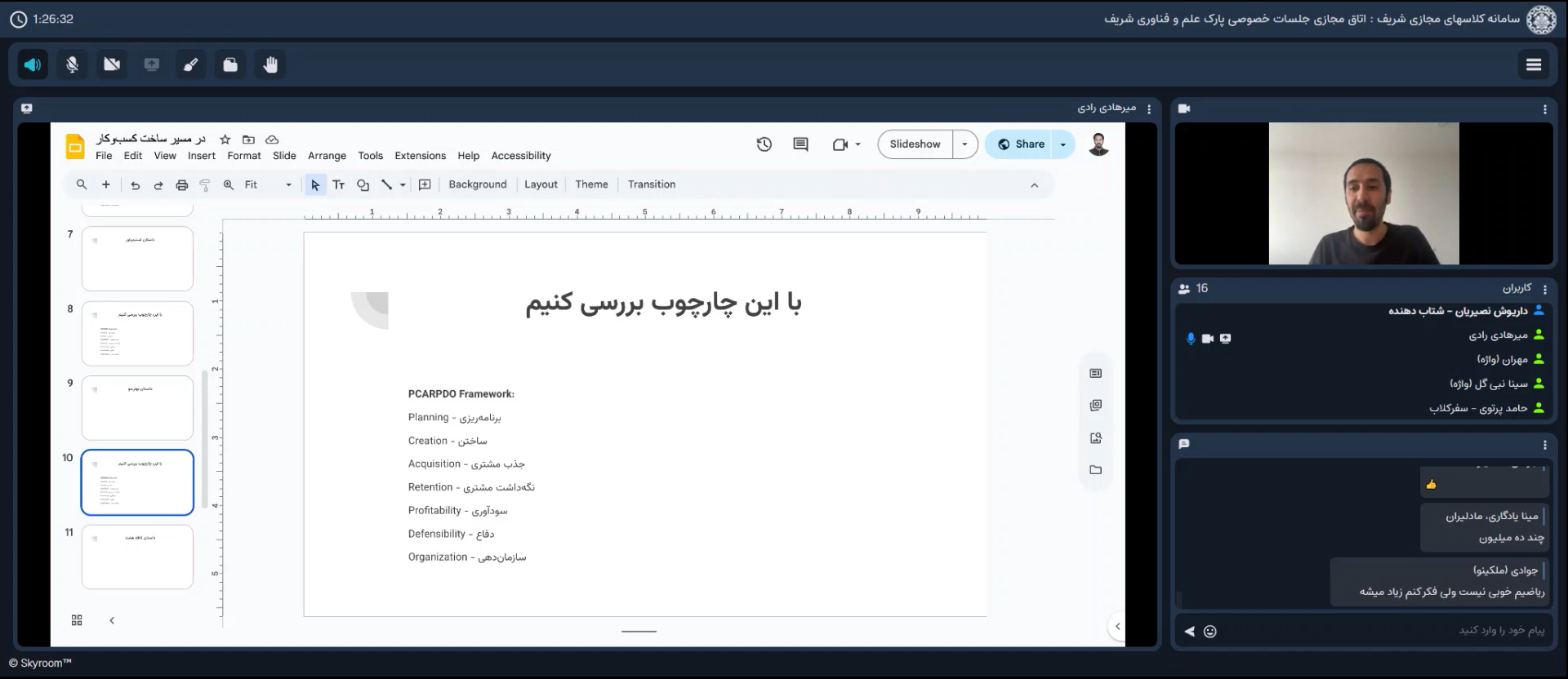Open the Google account avatar
Image resolution: width=1568 pixels, height=679 pixels.
(1099, 144)
